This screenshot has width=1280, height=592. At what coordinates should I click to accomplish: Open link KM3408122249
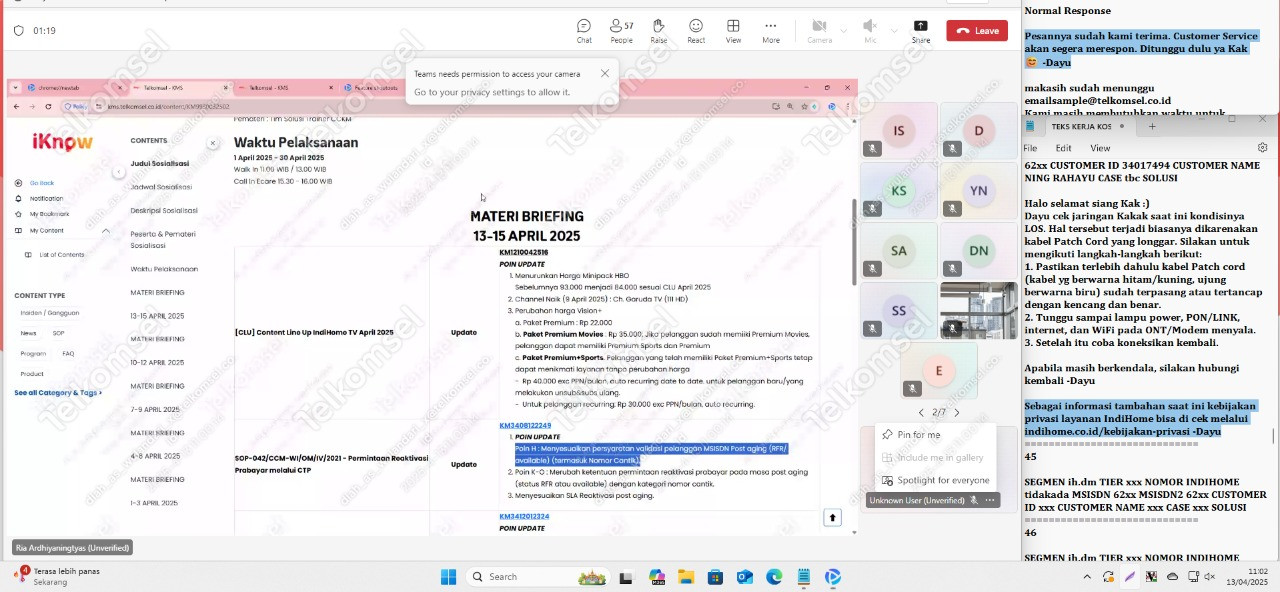click(525, 426)
